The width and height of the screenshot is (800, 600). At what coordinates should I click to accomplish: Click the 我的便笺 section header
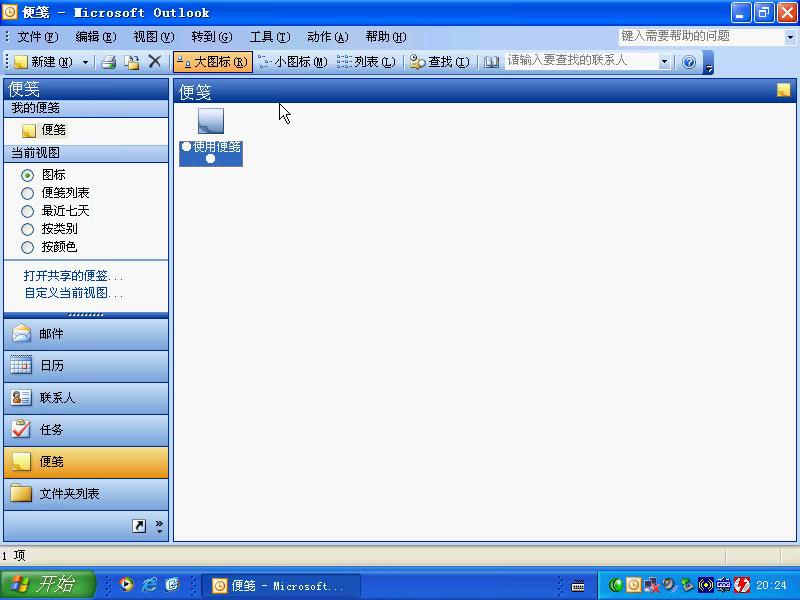coord(86,108)
